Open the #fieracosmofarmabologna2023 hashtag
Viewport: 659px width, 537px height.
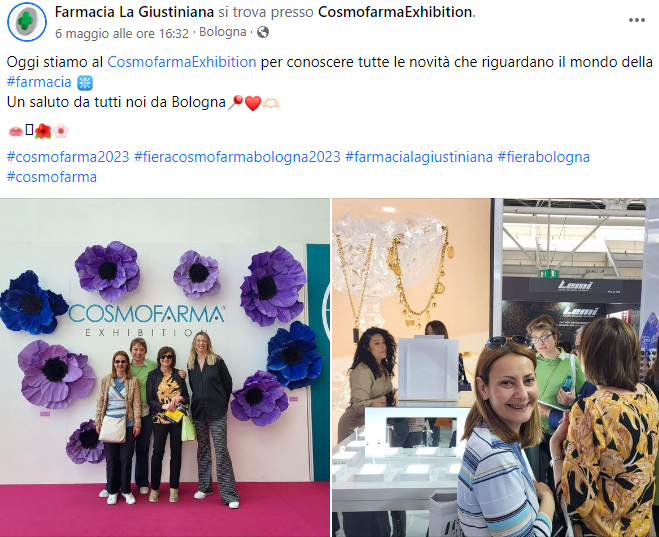237,157
